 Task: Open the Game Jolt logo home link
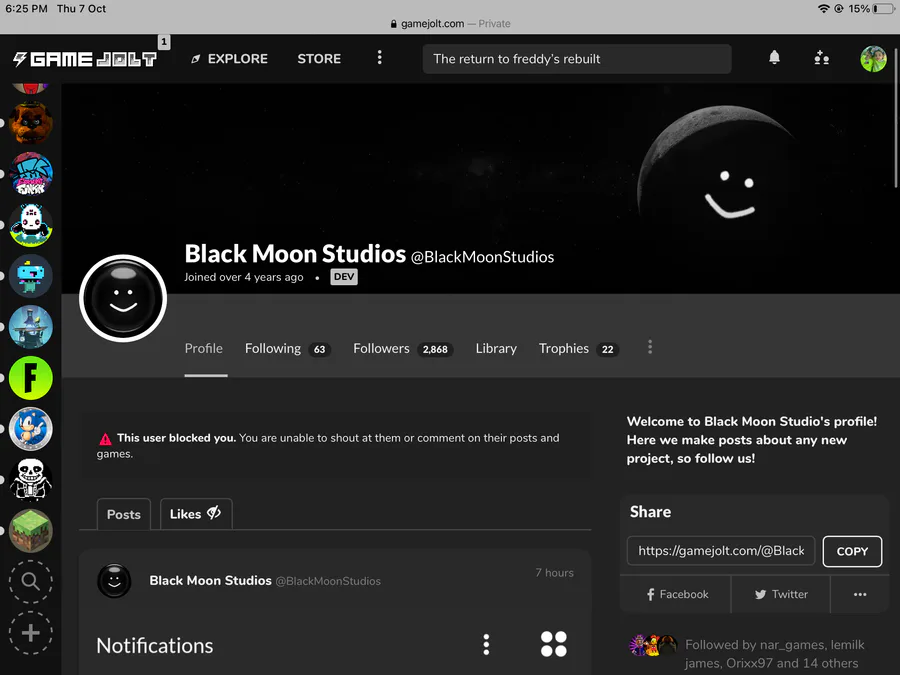[85, 59]
